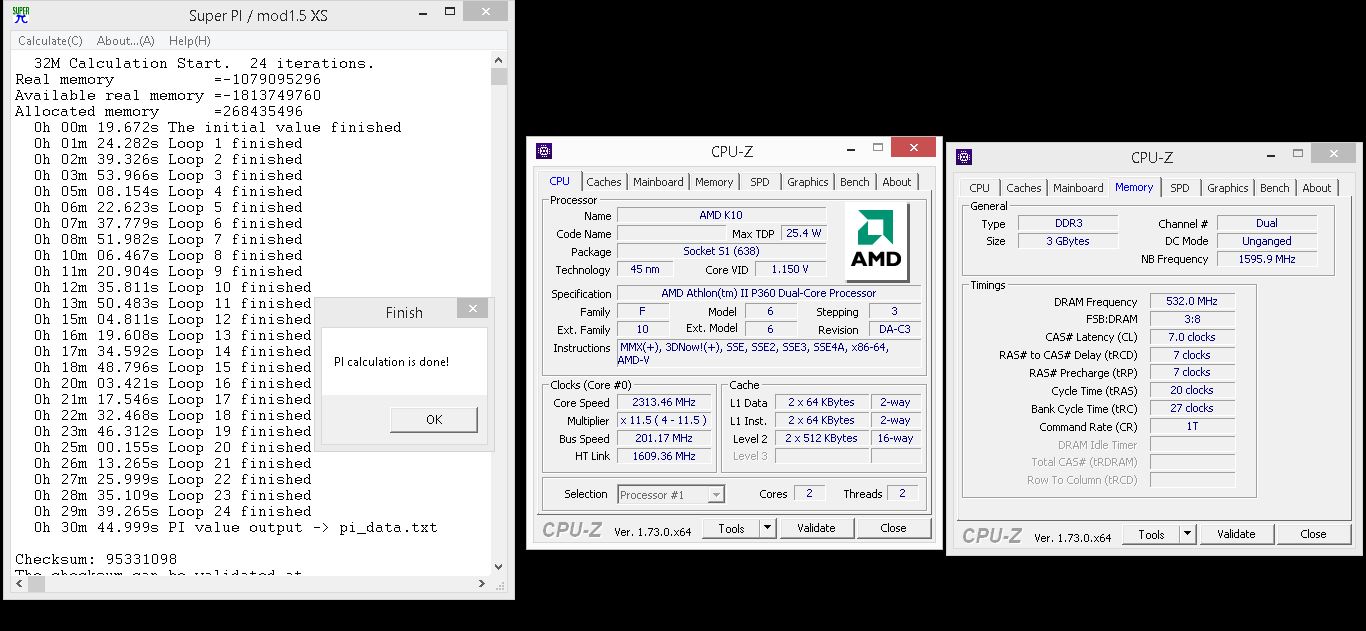Click the Super PI logo icon in title bar
This screenshot has height=631, width=1366.
coord(20,14)
